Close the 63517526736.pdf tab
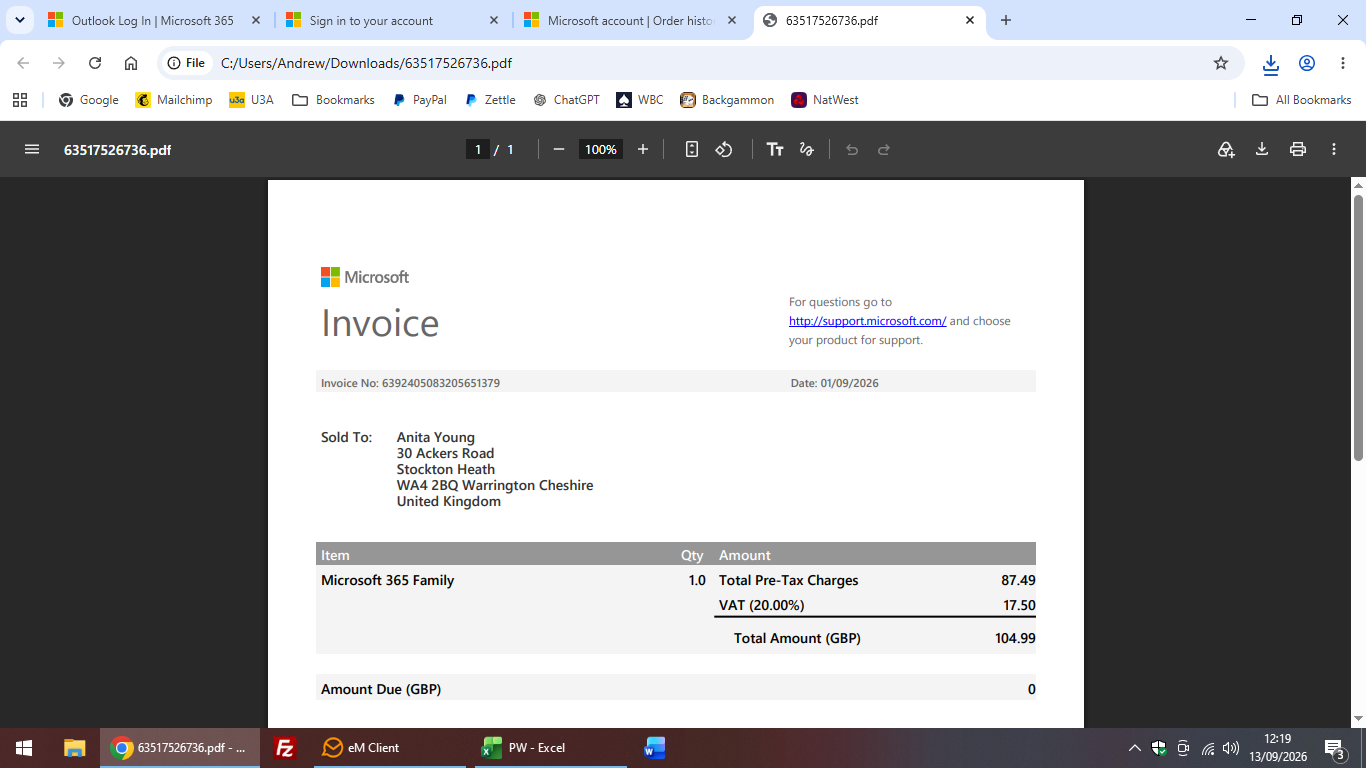 tap(970, 20)
